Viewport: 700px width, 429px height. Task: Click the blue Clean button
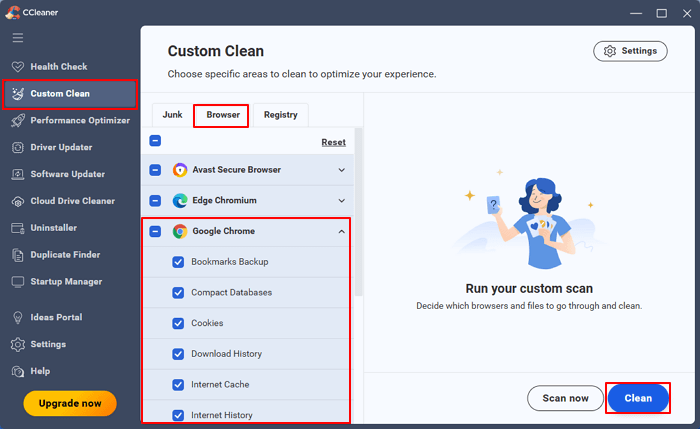638,398
